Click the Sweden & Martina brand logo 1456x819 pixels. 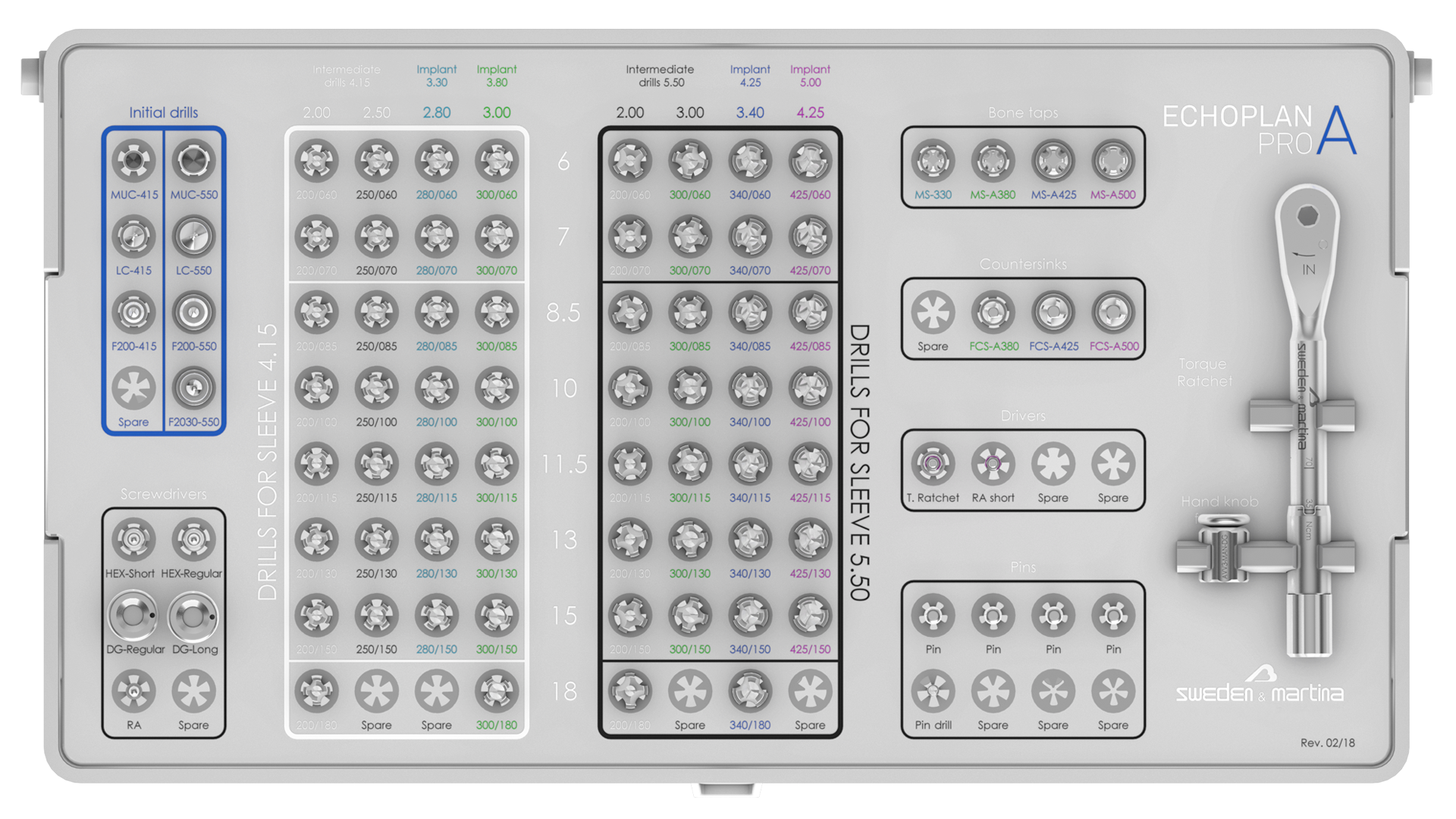1260,686
